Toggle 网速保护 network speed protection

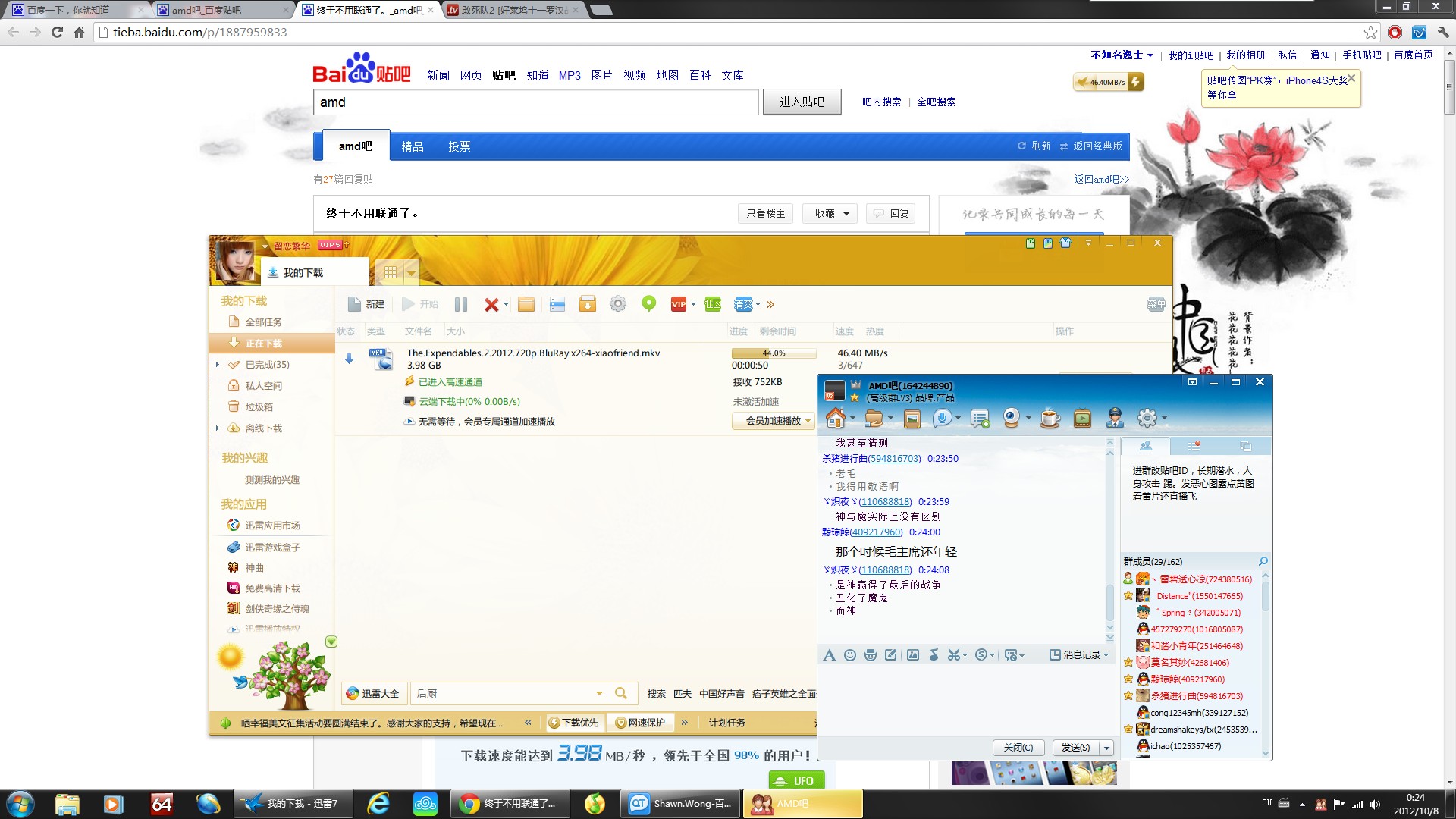(x=640, y=723)
